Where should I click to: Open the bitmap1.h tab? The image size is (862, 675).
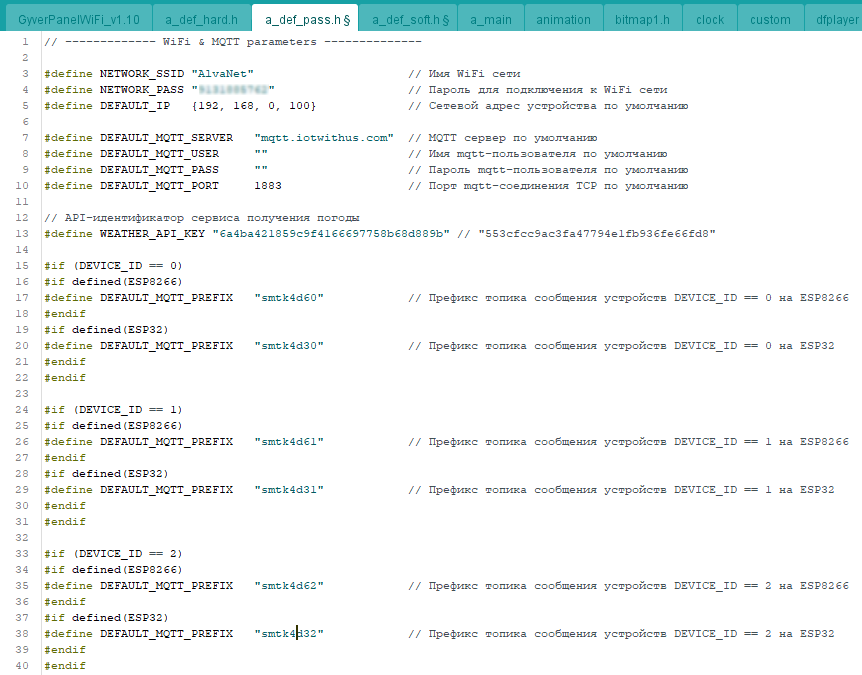[642, 20]
